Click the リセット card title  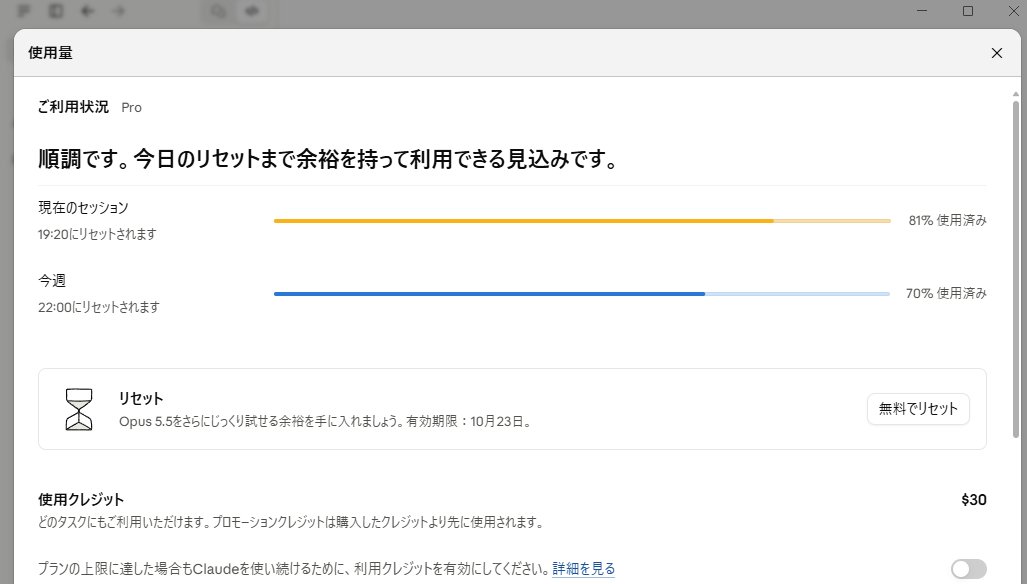(141, 398)
